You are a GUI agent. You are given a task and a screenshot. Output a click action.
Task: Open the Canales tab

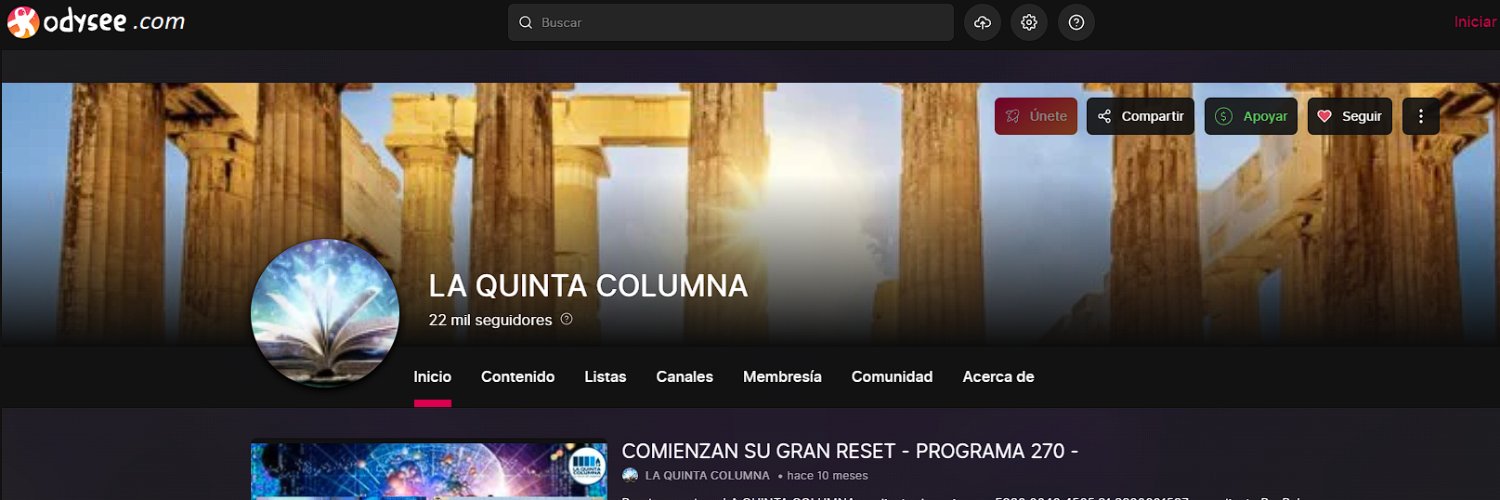coord(684,377)
